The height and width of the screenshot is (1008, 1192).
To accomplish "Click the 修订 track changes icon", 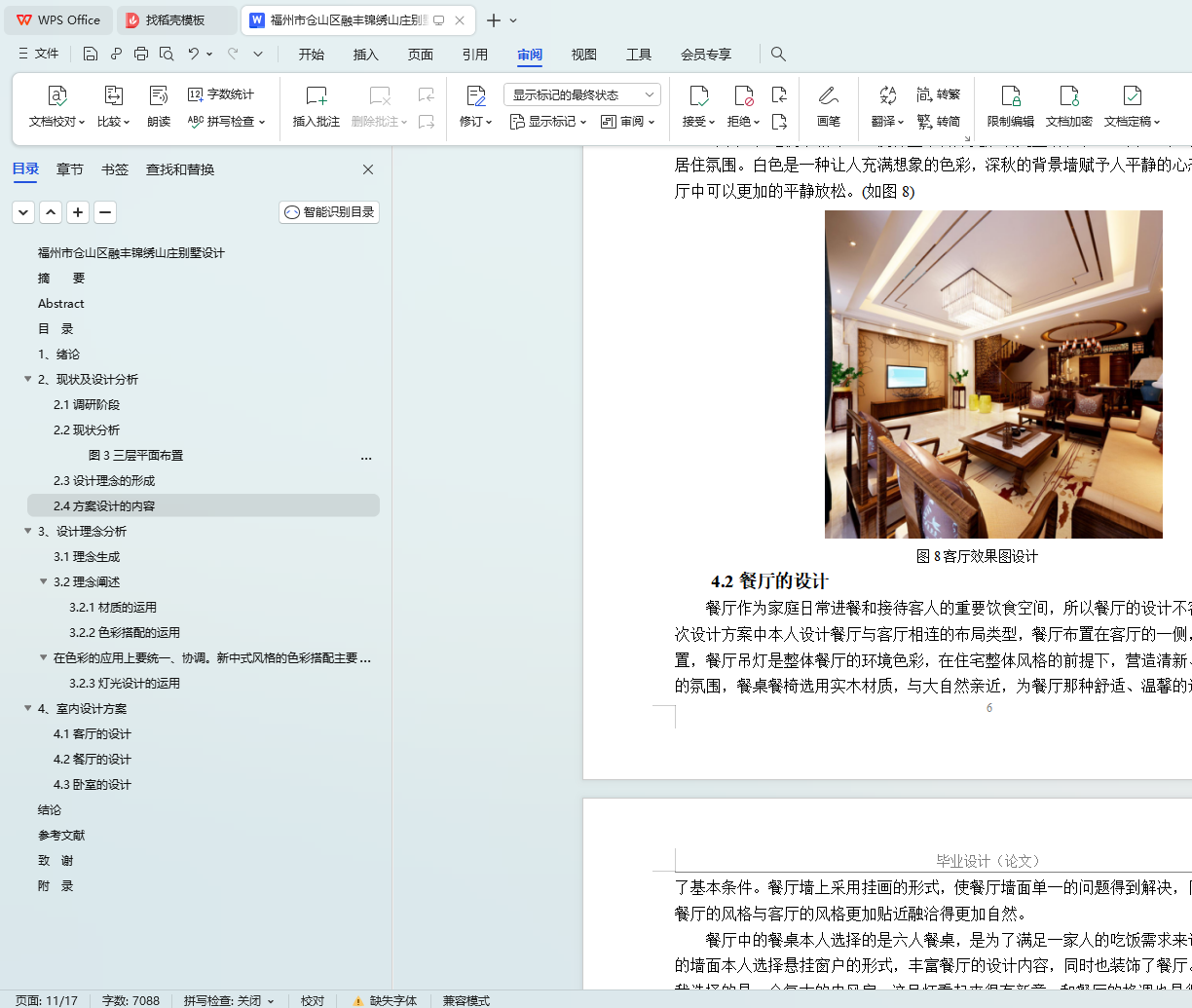I will (x=475, y=95).
